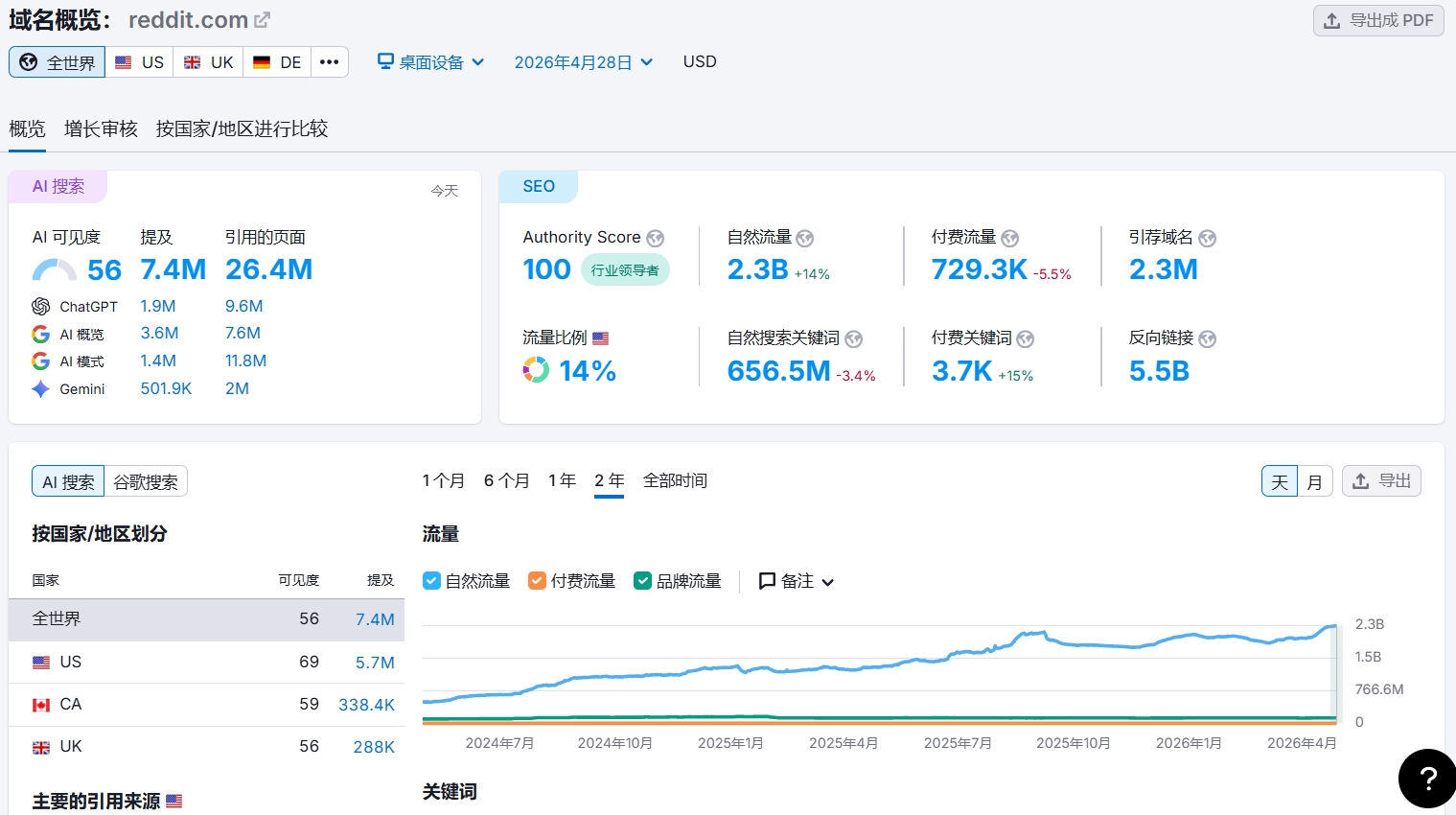Screen dimensions: 1456x815
Task: Click the globe icon beside 反向链接
Action: 1208,338
